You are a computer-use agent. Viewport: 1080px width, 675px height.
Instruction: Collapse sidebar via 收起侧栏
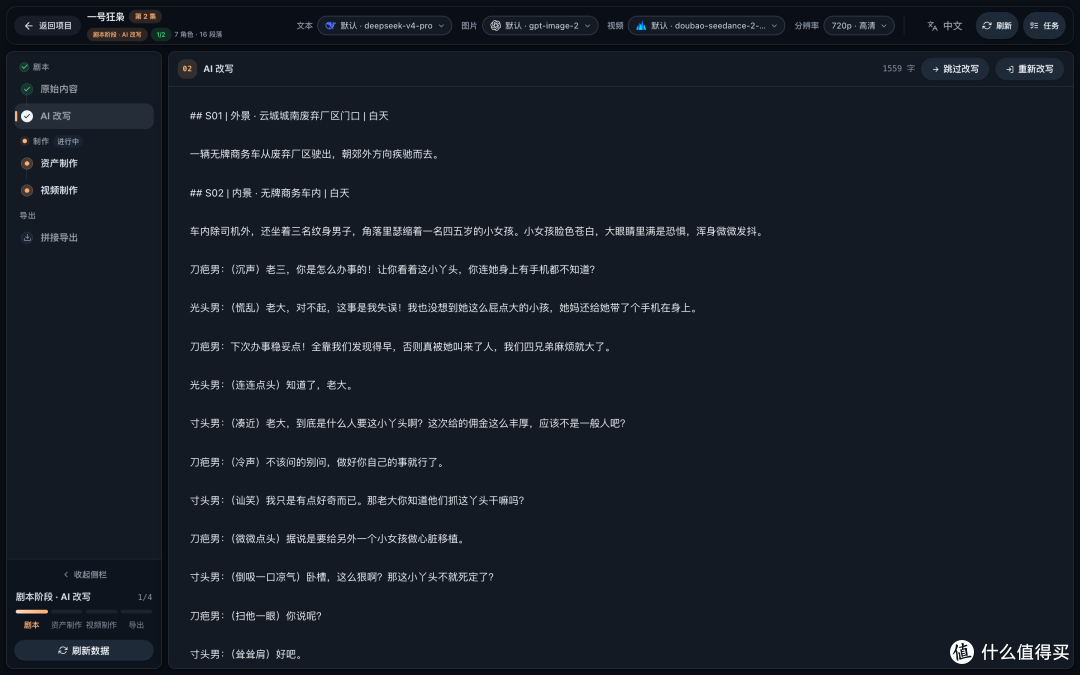(85, 574)
